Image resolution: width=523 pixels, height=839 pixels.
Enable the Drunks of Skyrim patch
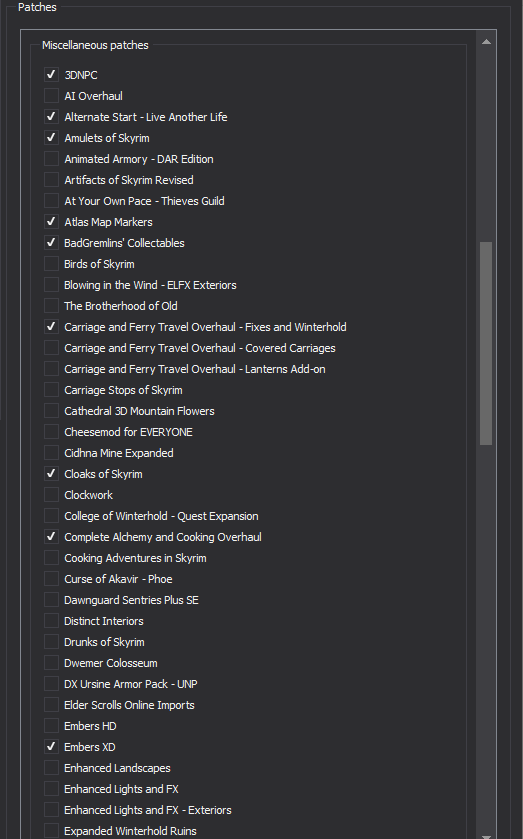click(x=51, y=642)
